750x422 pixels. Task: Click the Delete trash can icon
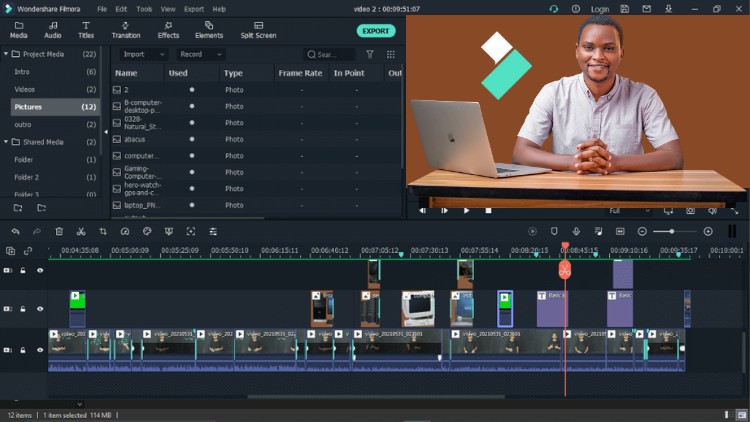pyautogui.click(x=59, y=232)
